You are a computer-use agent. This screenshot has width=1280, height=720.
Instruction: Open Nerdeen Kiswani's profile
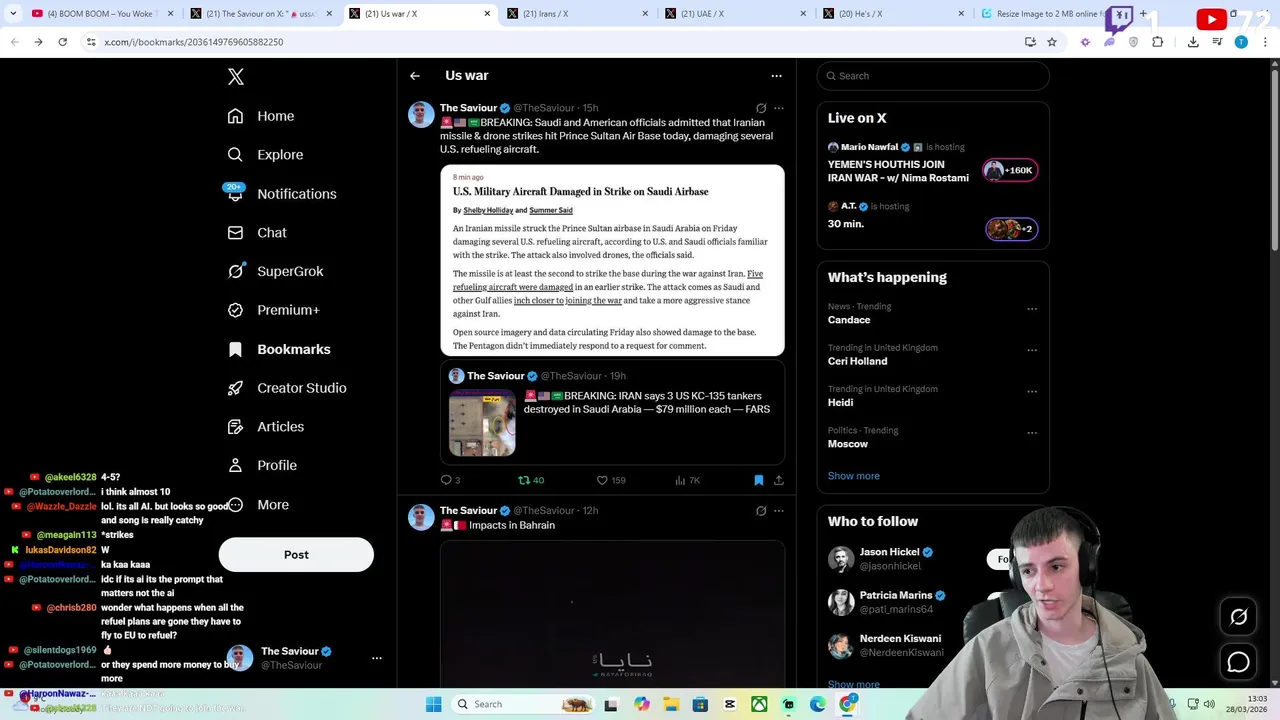tap(900, 638)
